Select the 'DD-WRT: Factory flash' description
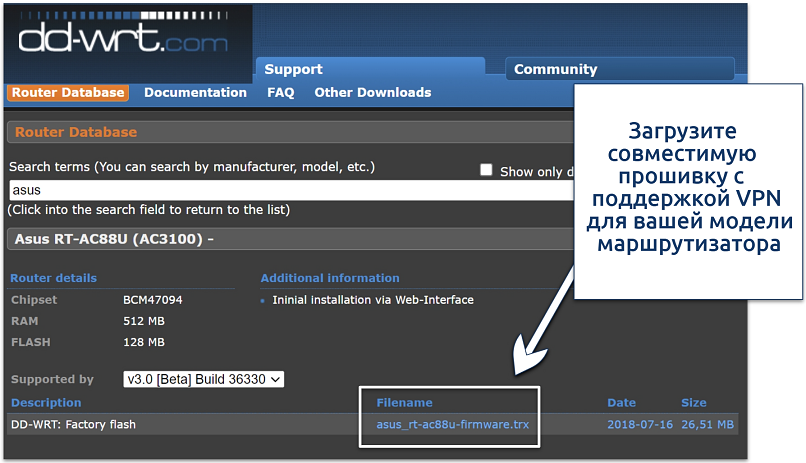 click(73, 424)
